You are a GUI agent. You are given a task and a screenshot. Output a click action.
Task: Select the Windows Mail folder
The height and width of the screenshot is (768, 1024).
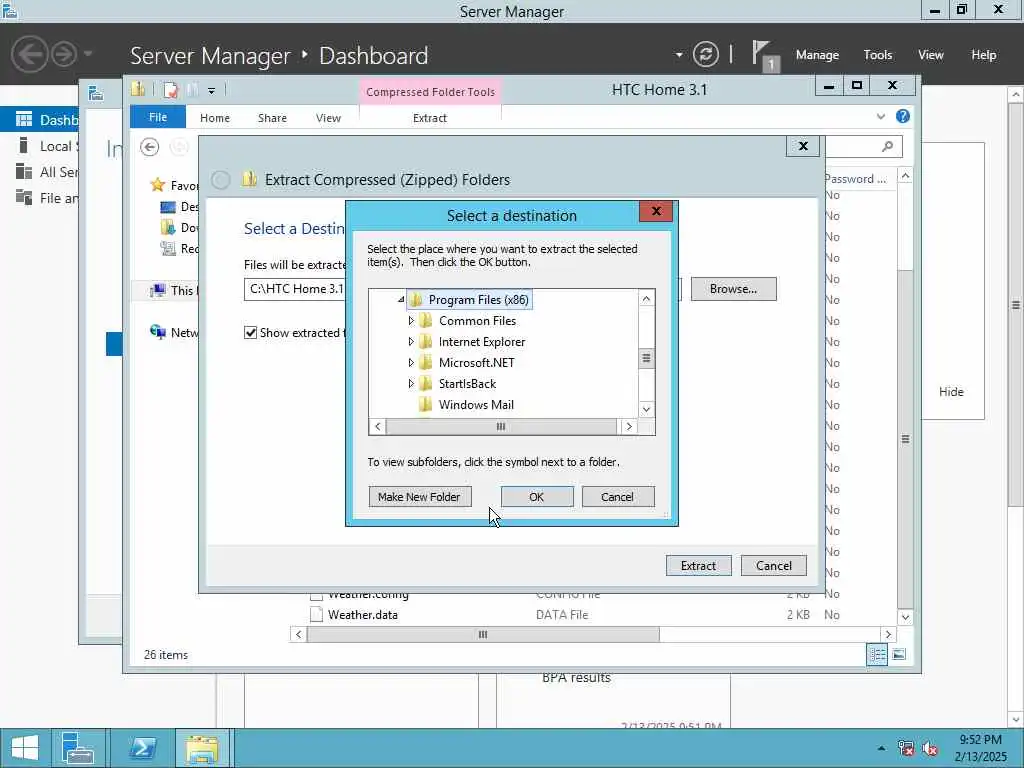click(x=476, y=404)
